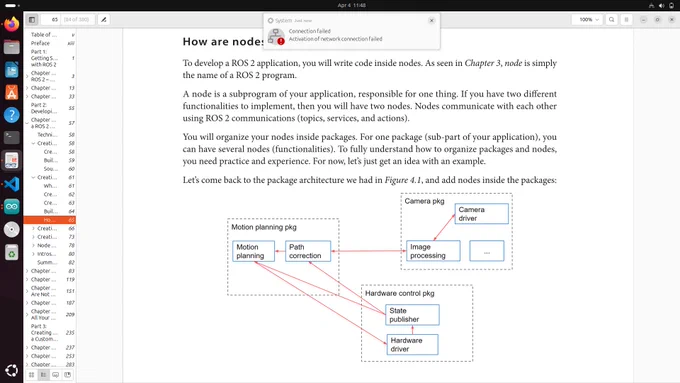Expand the Chapter entry on page 119
The image size is (680, 383).
pos(27,280)
